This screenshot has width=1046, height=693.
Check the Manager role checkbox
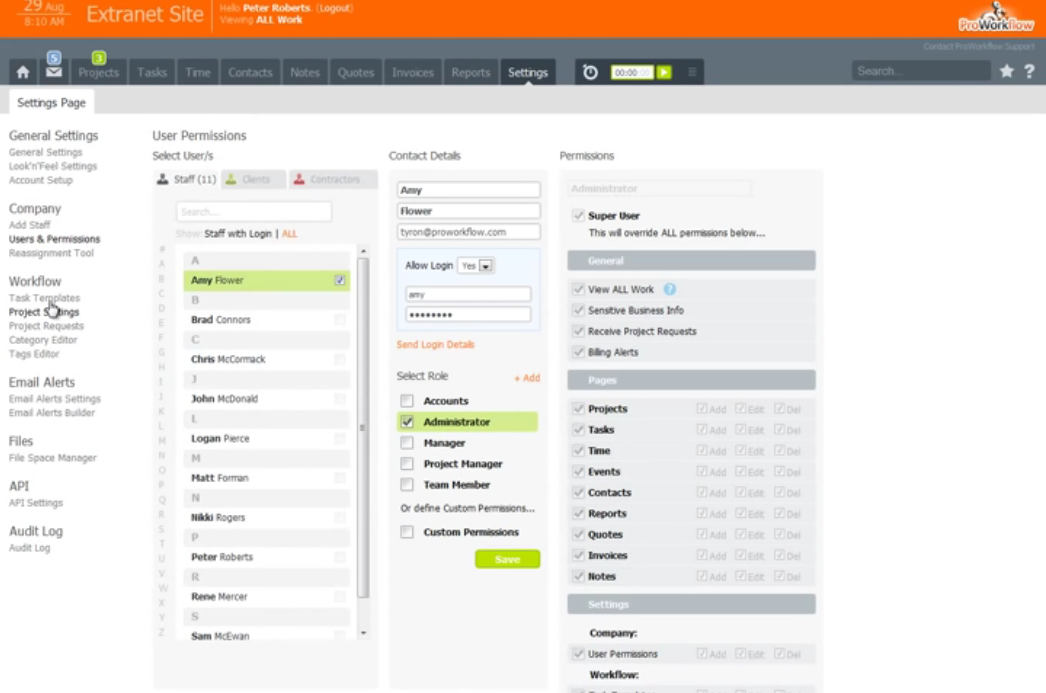click(x=407, y=443)
